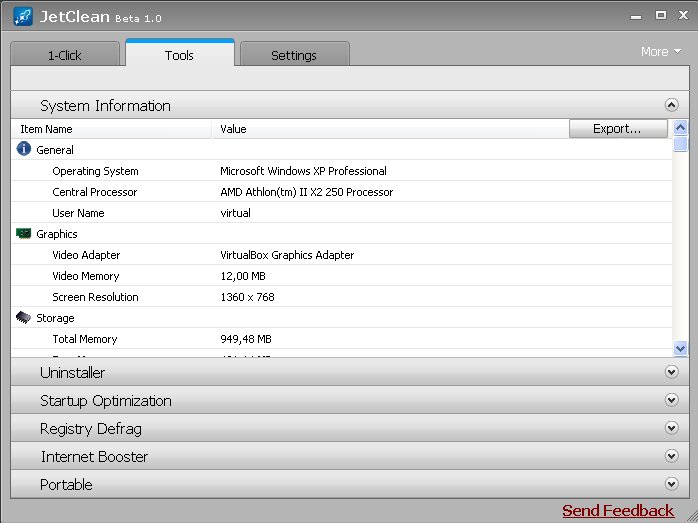
Task: Click the JetClean rocket logo icon
Action: (23, 16)
